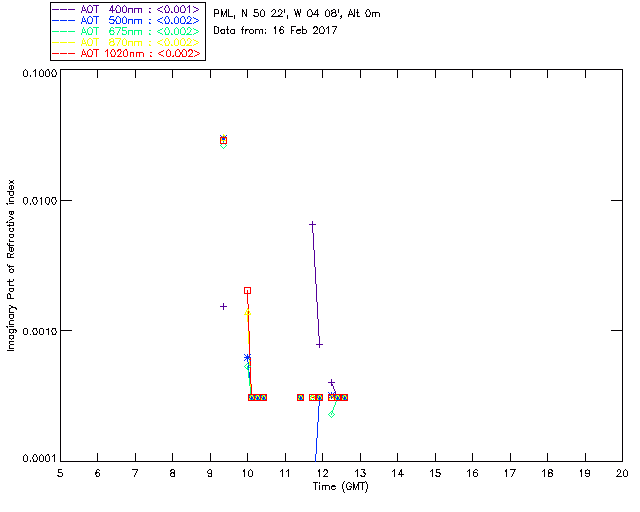Click the 0.0010 y-axis tick label
640x512 pixels.
coord(40,331)
